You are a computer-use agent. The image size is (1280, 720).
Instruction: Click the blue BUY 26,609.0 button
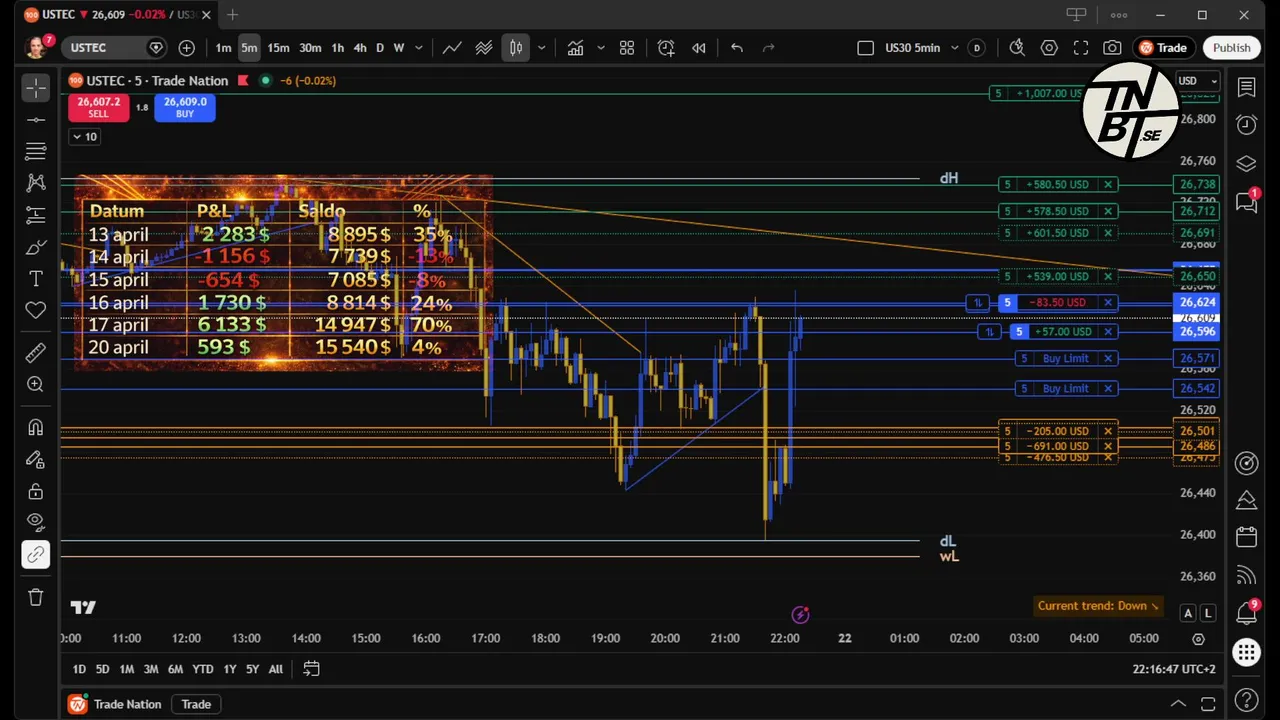pos(185,107)
